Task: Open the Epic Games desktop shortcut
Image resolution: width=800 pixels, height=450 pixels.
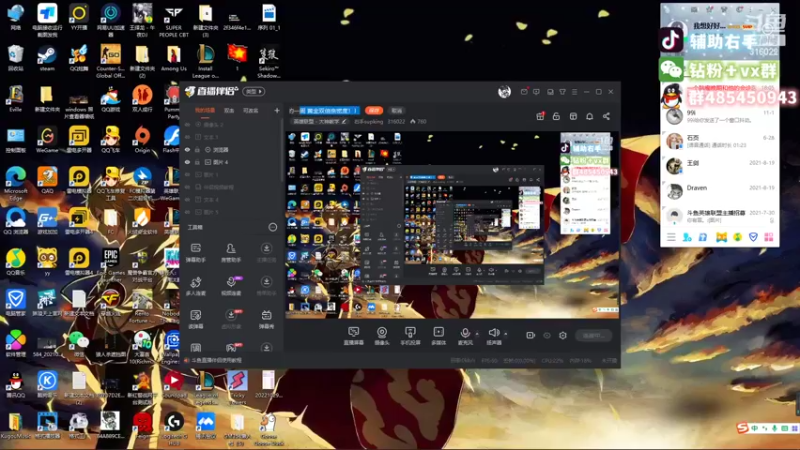Action: 110,262
